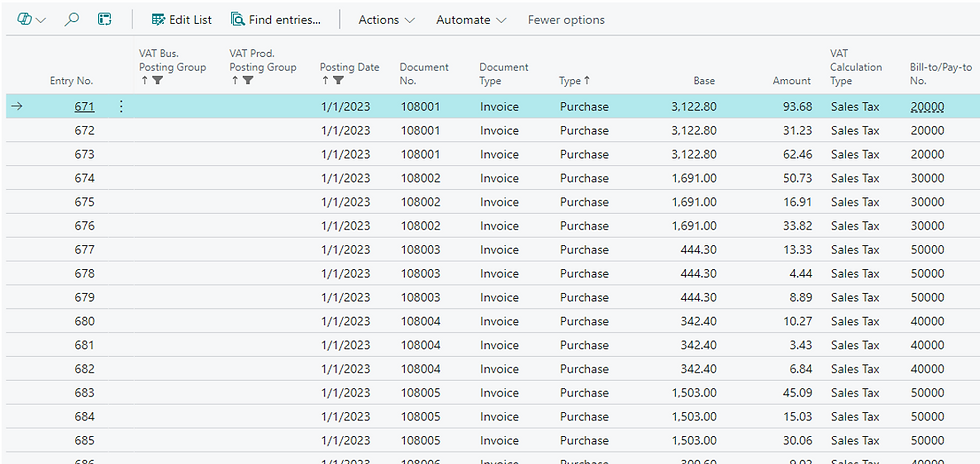Click document number 108004 in row 680
The height and width of the screenshot is (464, 980).
[x=421, y=321]
